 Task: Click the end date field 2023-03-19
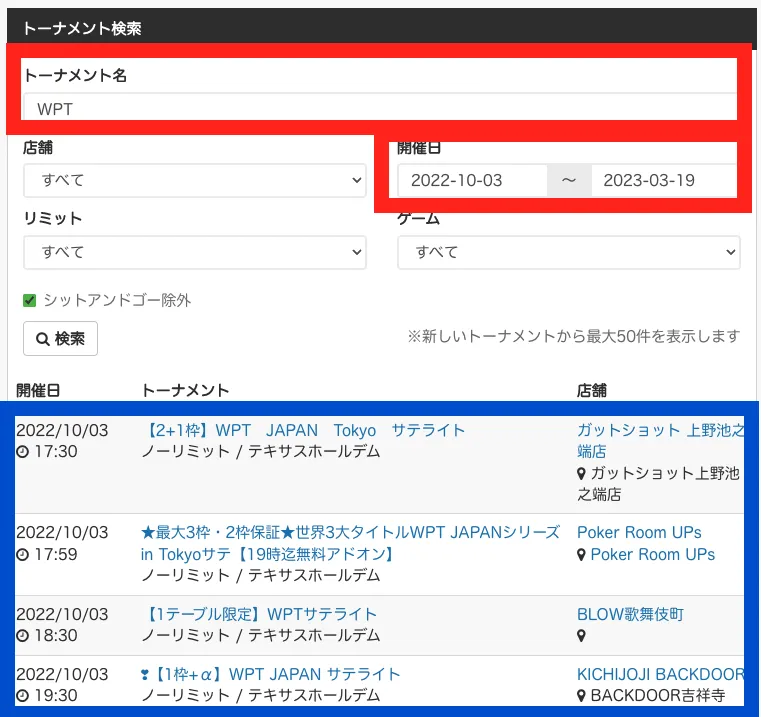click(x=664, y=181)
